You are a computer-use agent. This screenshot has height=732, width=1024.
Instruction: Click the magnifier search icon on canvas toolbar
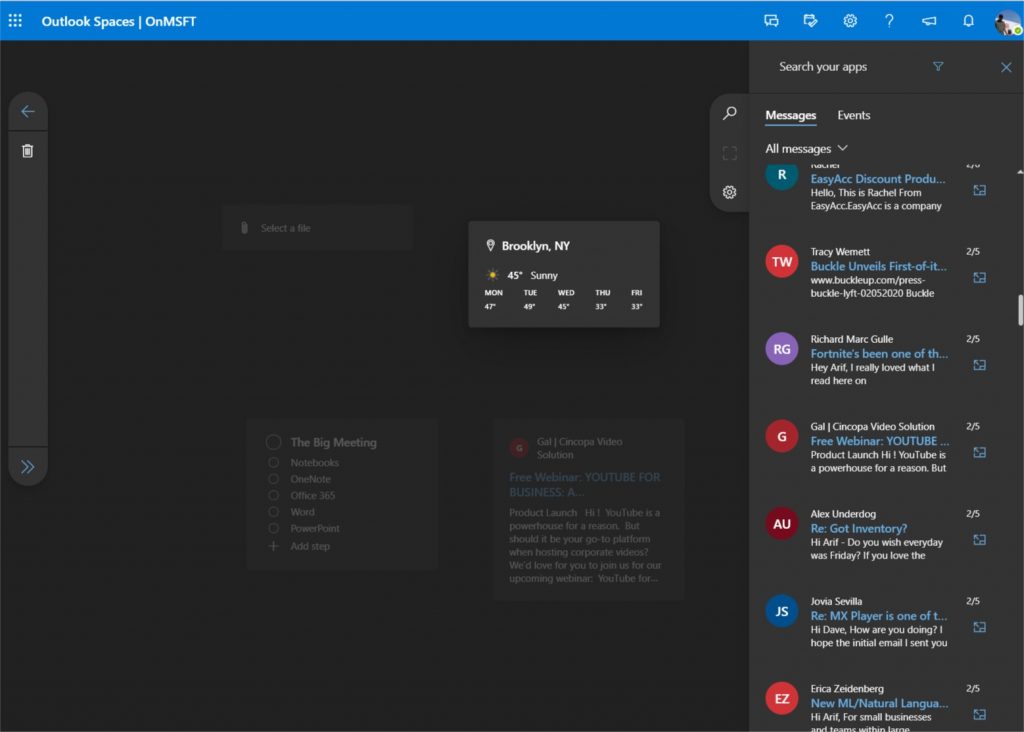(730, 114)
